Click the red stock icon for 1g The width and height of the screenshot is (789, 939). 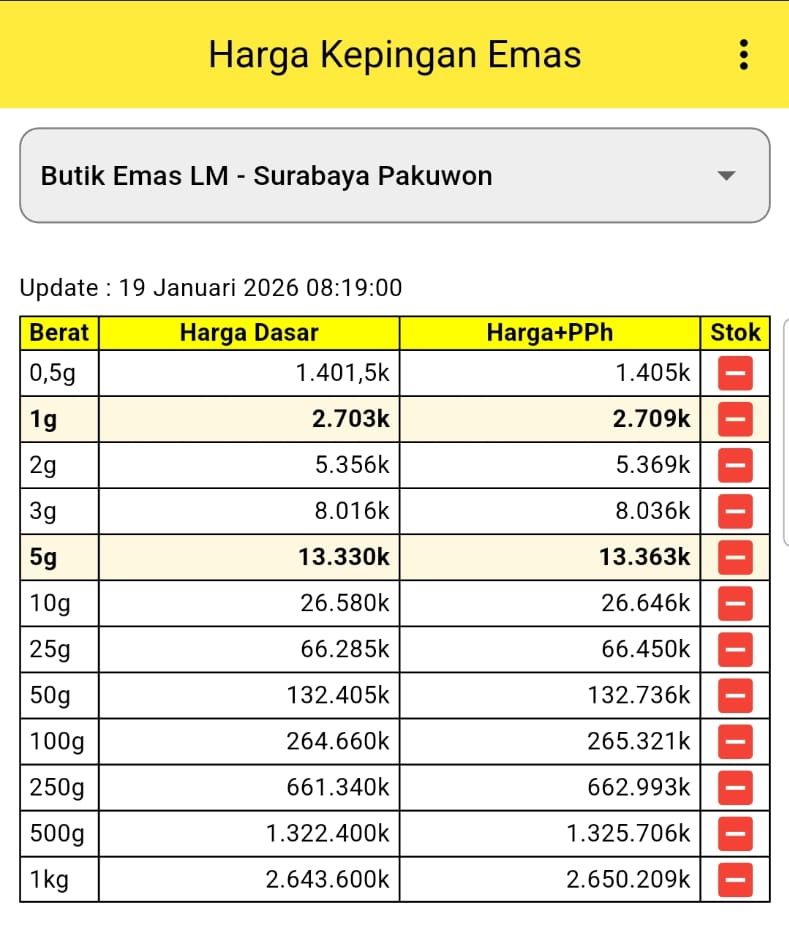tap(735, 420)
